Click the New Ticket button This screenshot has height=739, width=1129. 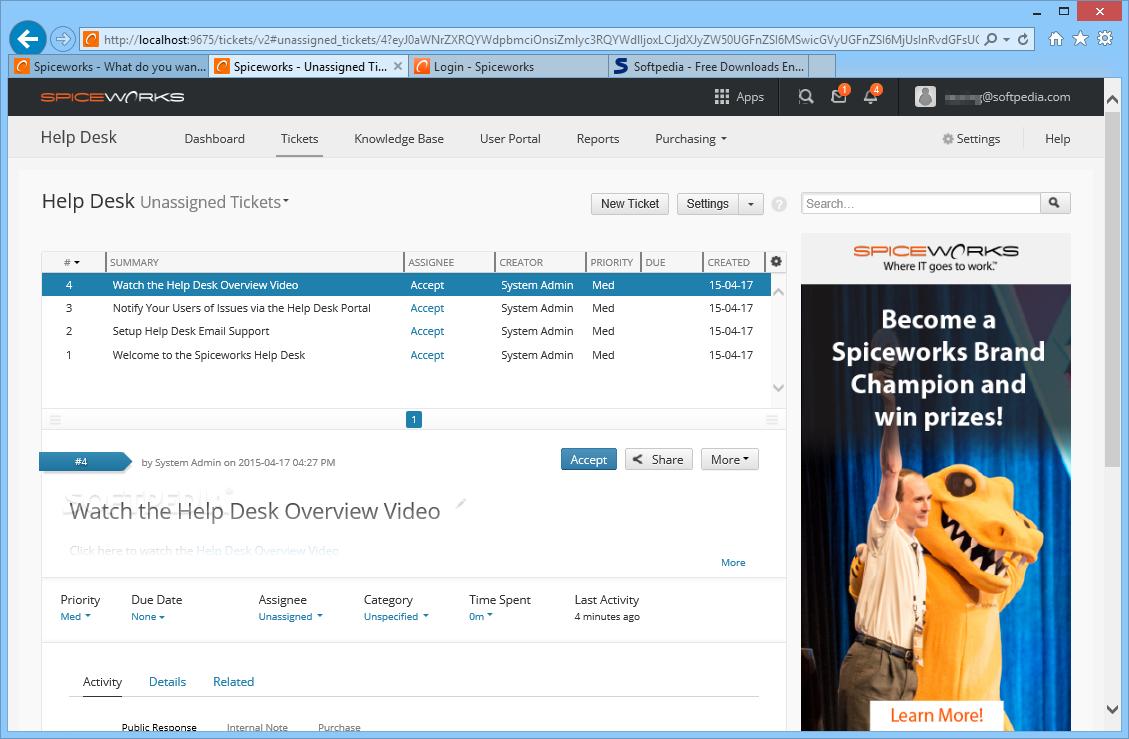(x=630, y=204)
